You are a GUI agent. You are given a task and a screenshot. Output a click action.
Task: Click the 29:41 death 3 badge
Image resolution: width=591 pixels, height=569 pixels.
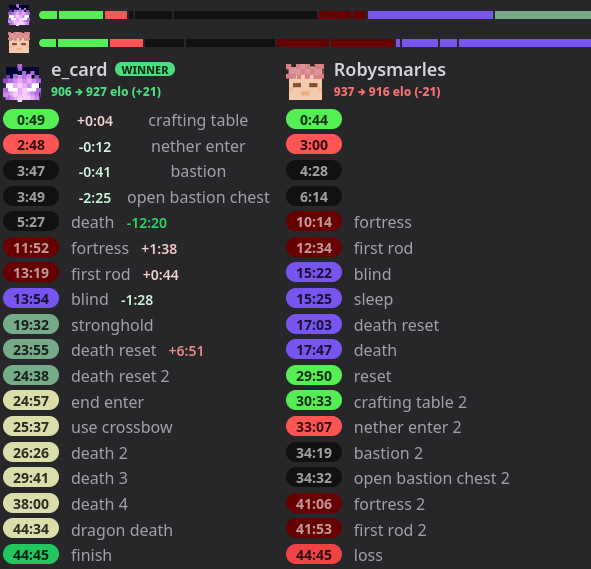tap(31, 478)
